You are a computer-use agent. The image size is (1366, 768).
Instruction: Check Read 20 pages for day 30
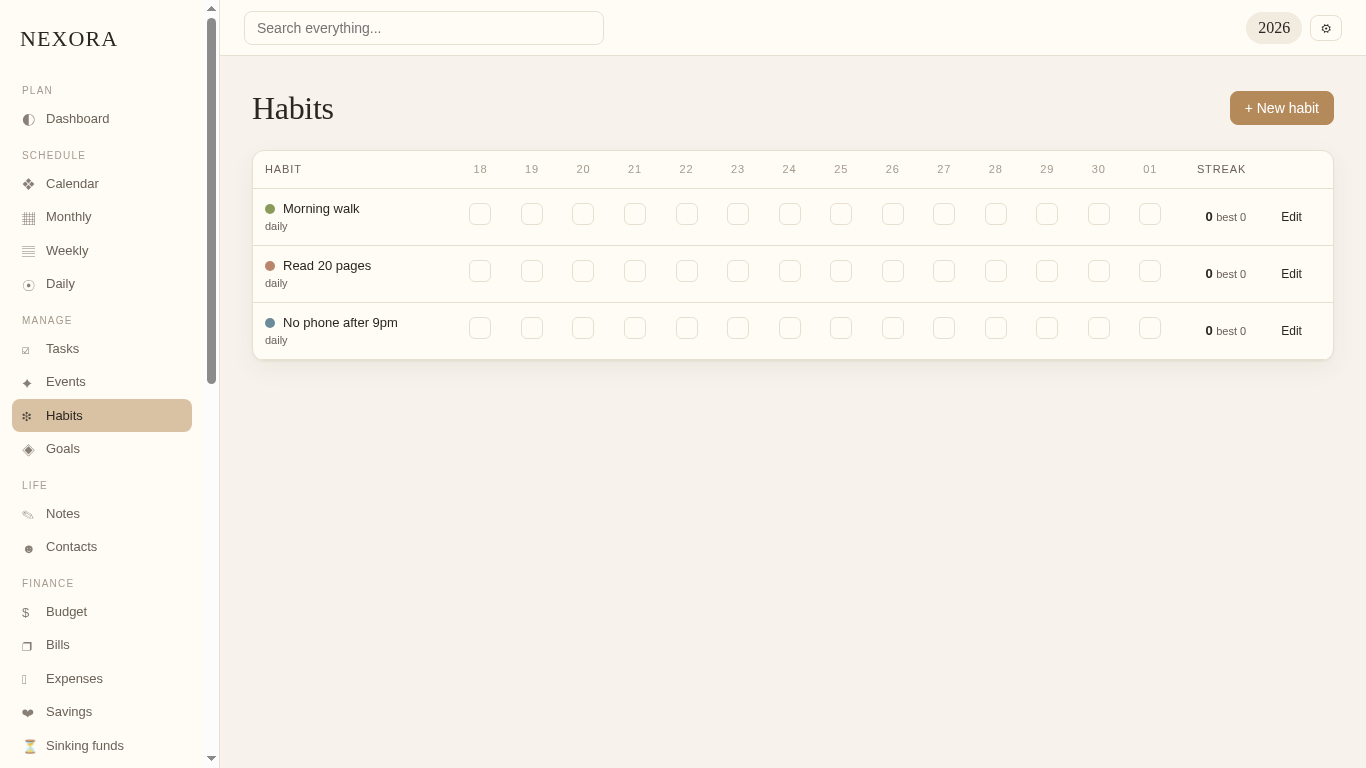click(x=1099, y=271)
